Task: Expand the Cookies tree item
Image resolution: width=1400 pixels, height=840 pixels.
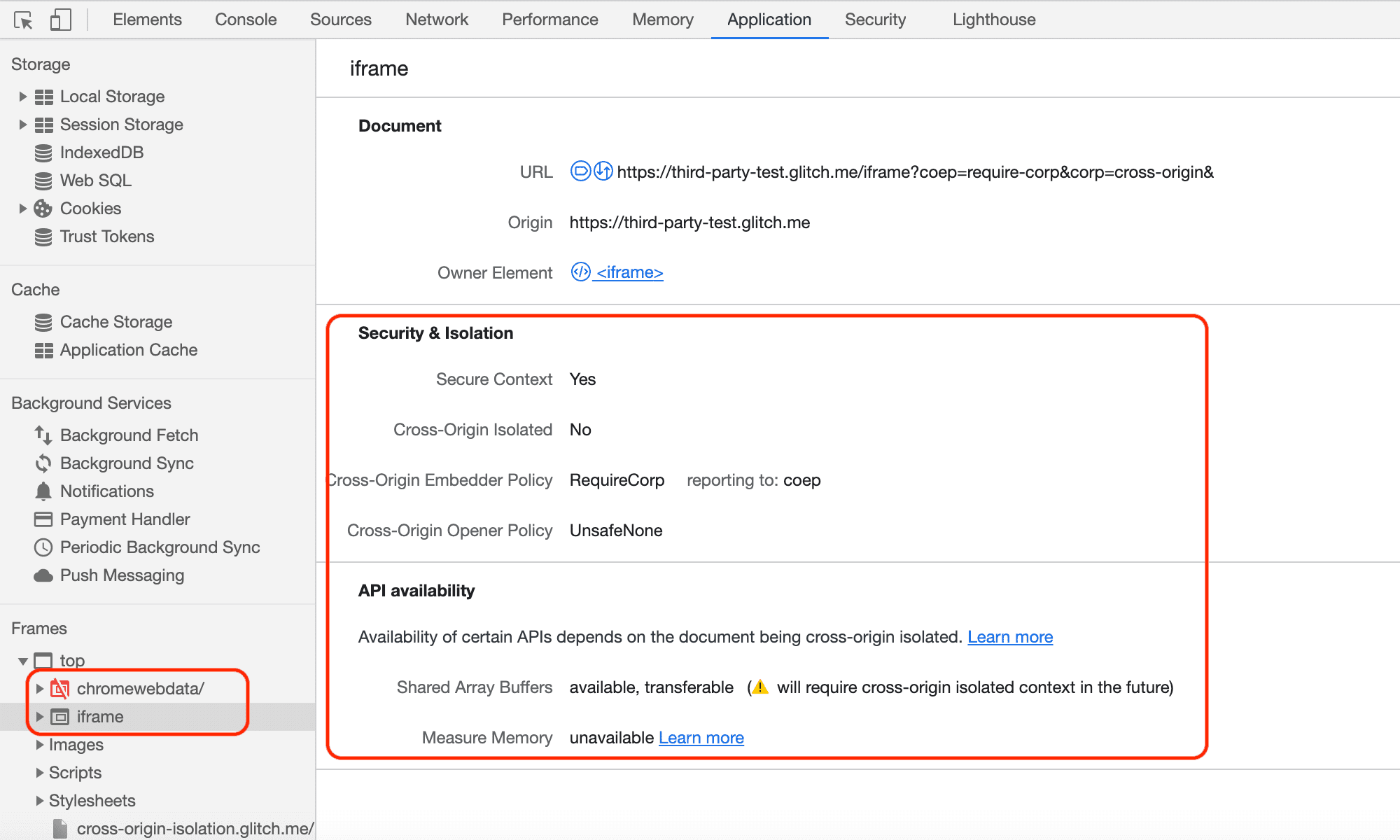Action: (19, 208)
